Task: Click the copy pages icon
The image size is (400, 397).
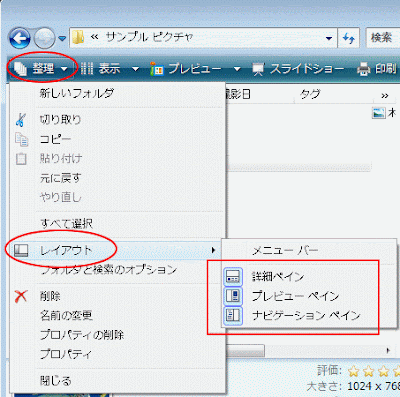Action: tap(21, 139)
